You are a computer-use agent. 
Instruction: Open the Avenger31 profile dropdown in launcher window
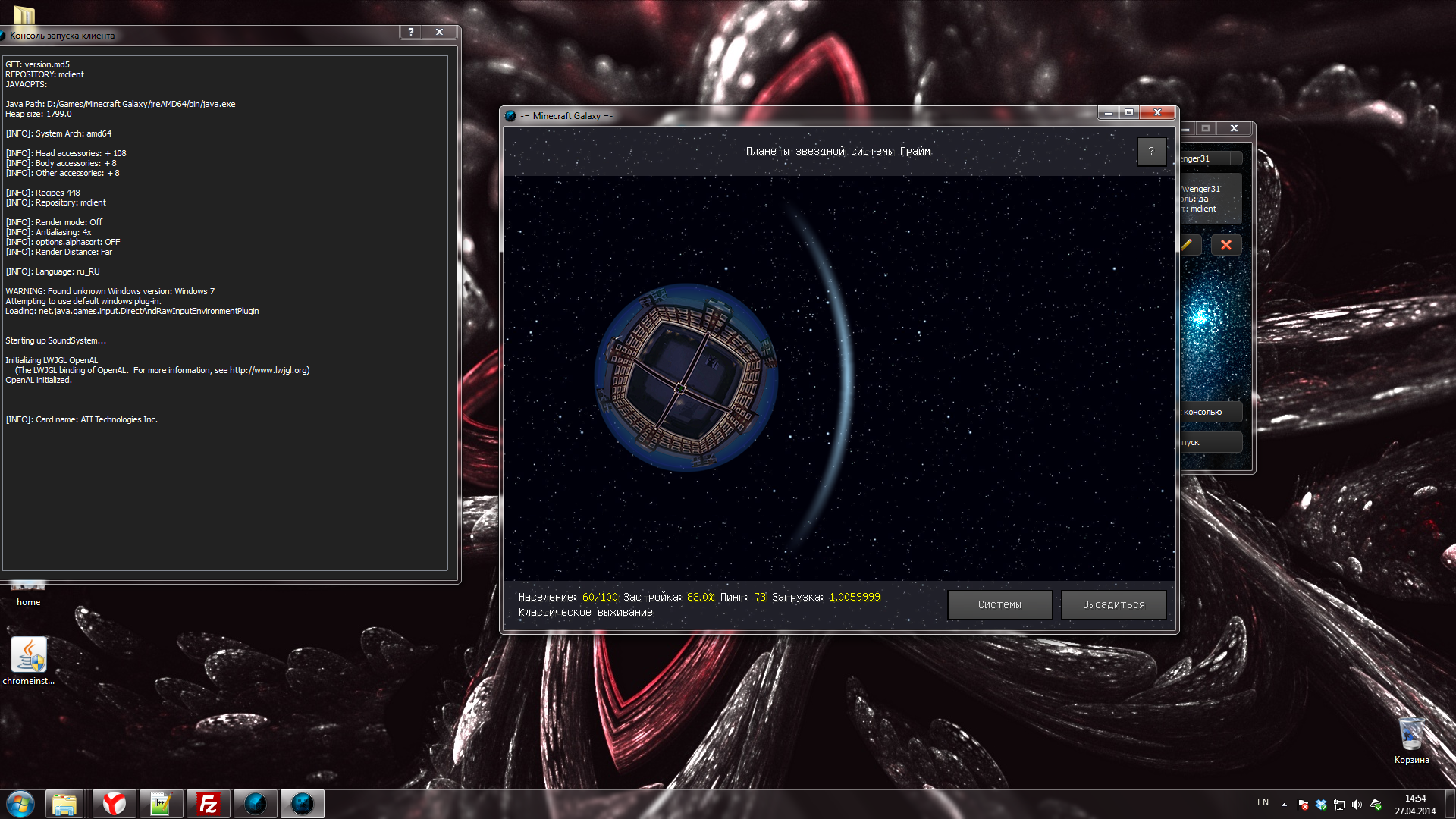pos(1210,158)
